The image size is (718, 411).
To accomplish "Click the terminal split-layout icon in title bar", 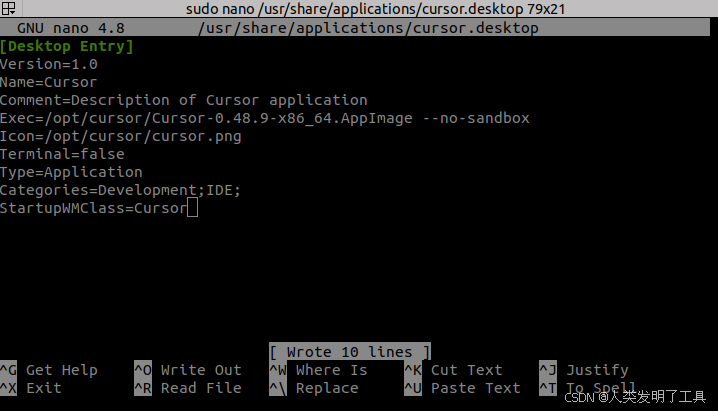I will coord(8,8).
